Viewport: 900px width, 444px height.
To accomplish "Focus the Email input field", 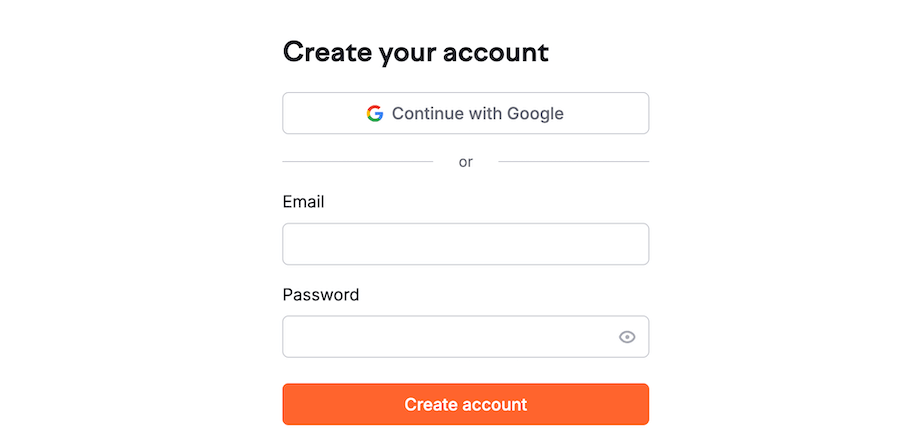I will point(465,244).
